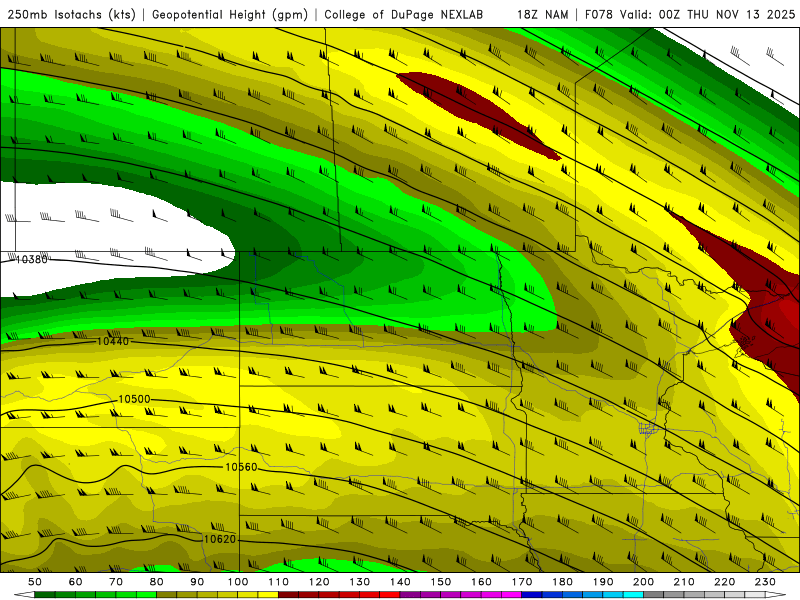Viewport: 800px width, 600px height.
Task: Click the 150 value on the color scale
Action: point(441,582)
